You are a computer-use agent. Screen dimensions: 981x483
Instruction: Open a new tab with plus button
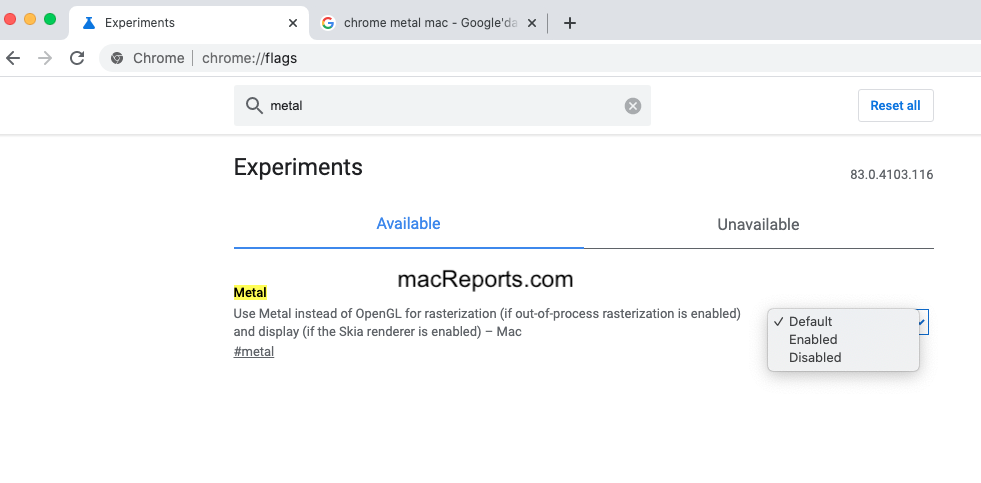click(569, 23)
